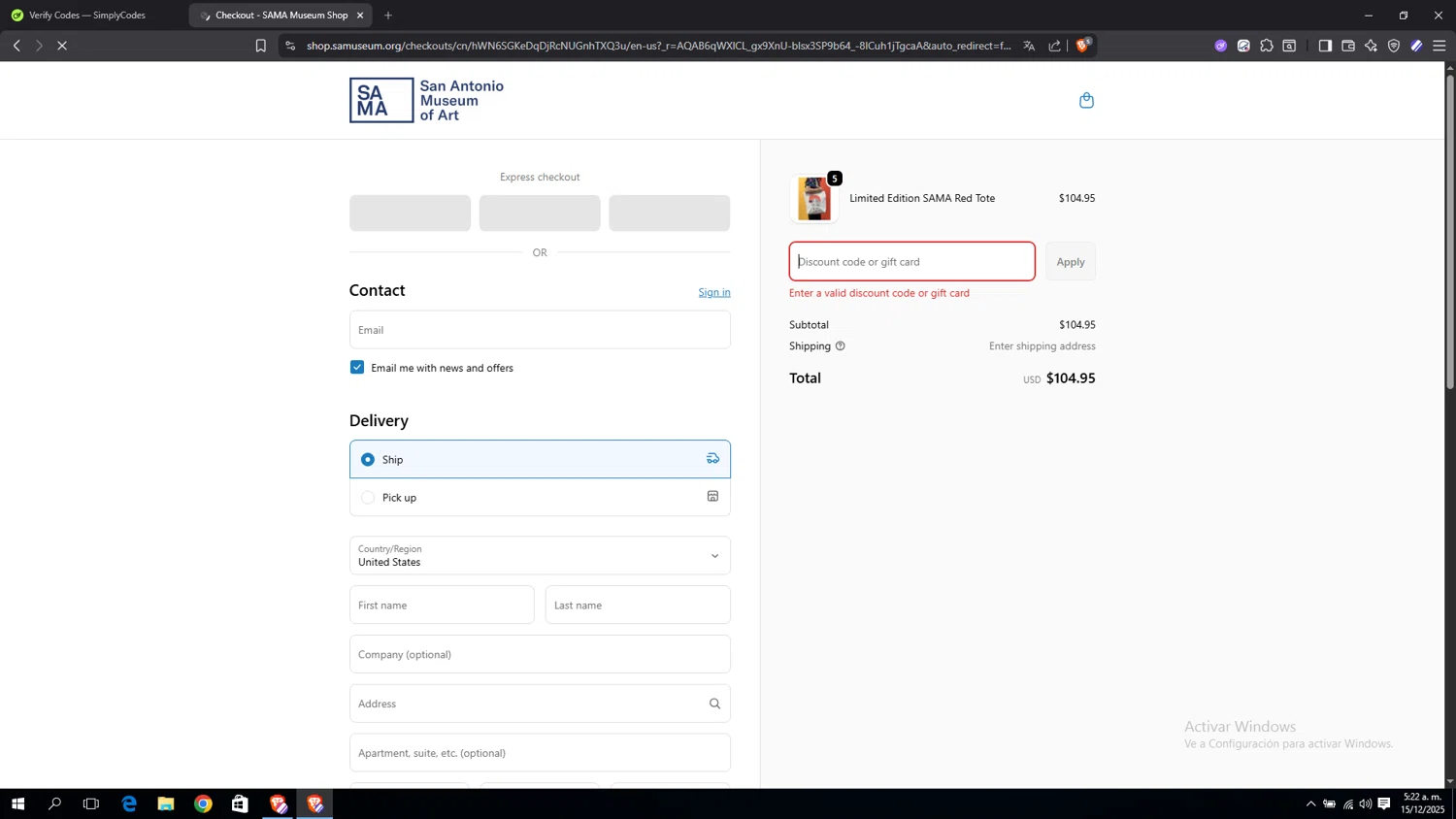Focus the Address field

[540, 704]
